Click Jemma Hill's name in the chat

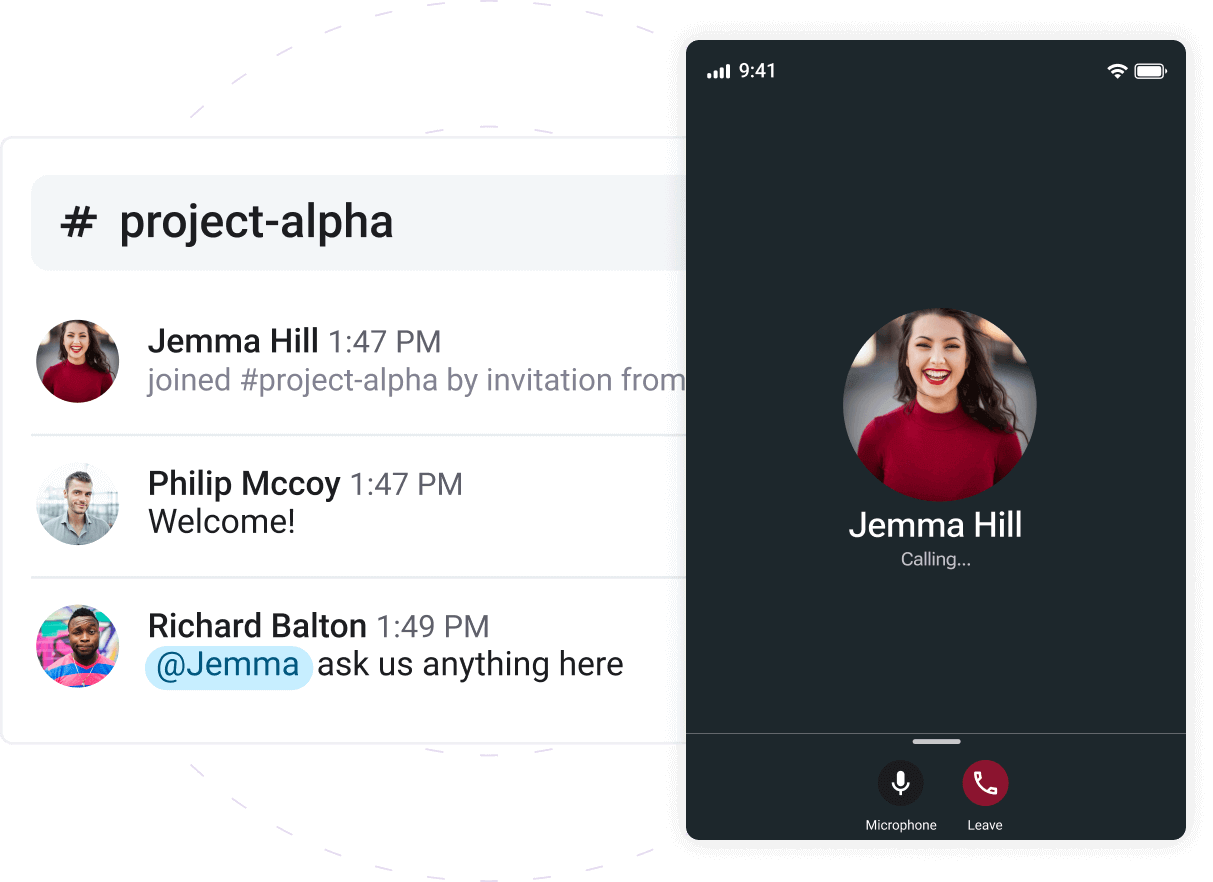pyautogui.click(x=233, y=341)
